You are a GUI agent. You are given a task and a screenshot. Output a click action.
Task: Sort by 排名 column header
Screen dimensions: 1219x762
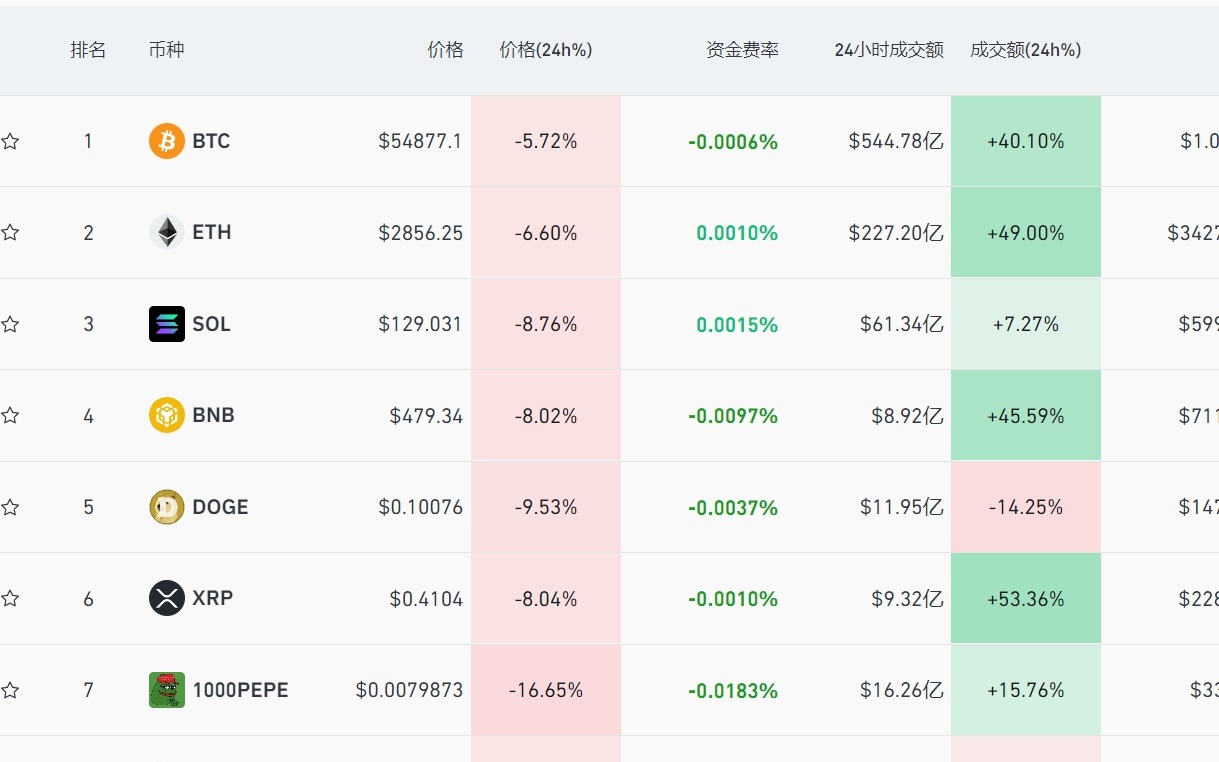click(x=88, y=50)
